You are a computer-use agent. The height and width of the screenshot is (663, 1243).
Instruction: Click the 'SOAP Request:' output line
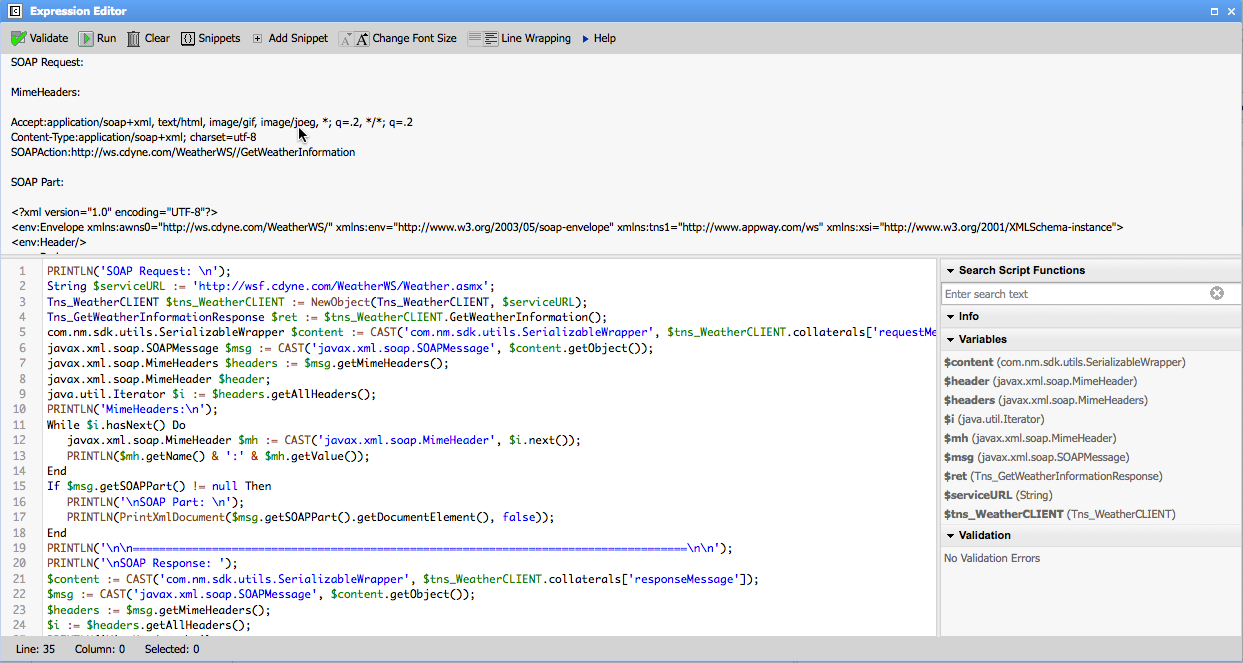tap(47, 62)
